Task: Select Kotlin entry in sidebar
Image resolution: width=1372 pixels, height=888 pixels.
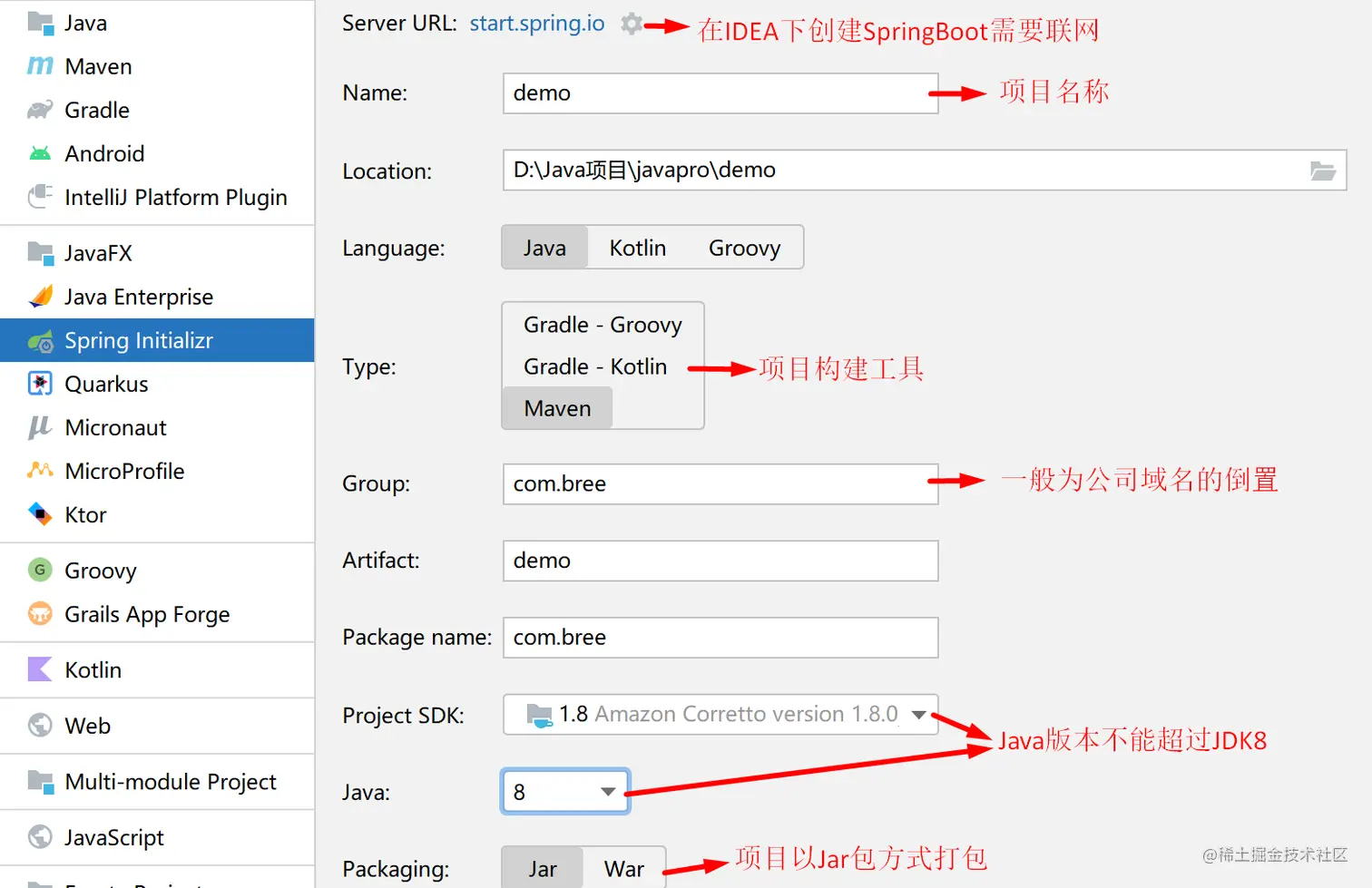Action: pyautogui.click(x=157, y=669)
